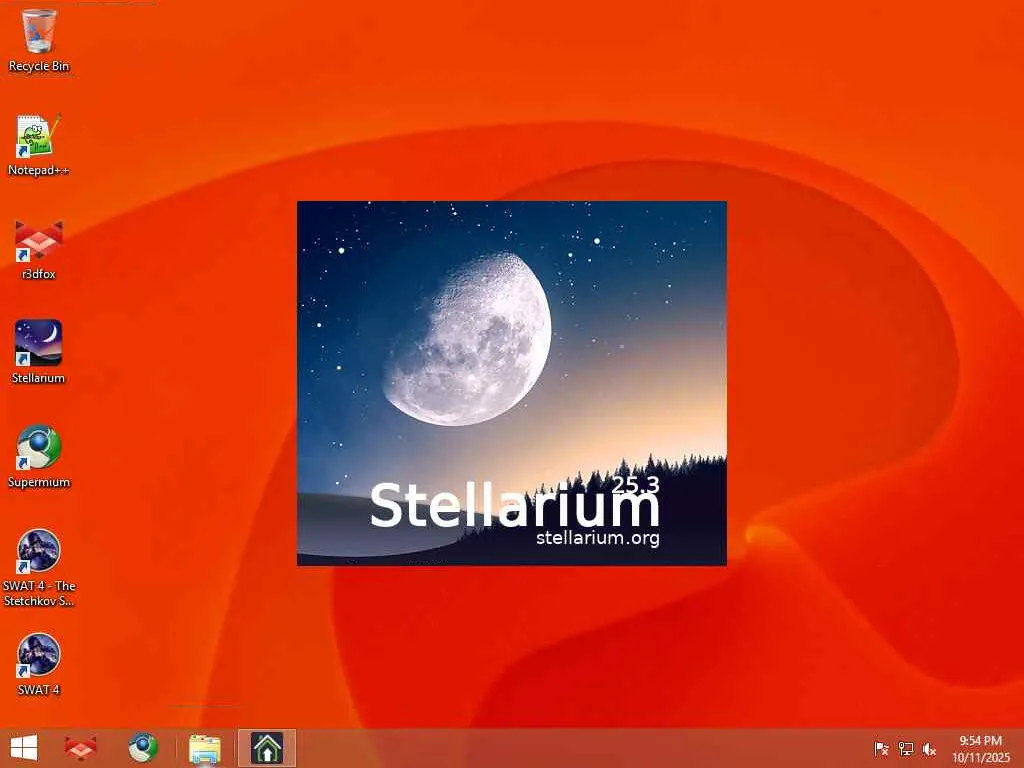Image resolution: width=1024 pixels, height=768 pixels.
Task: Open the Recycle Bin desktop icon
Action: pyautogui.click(x=39, y=39)
